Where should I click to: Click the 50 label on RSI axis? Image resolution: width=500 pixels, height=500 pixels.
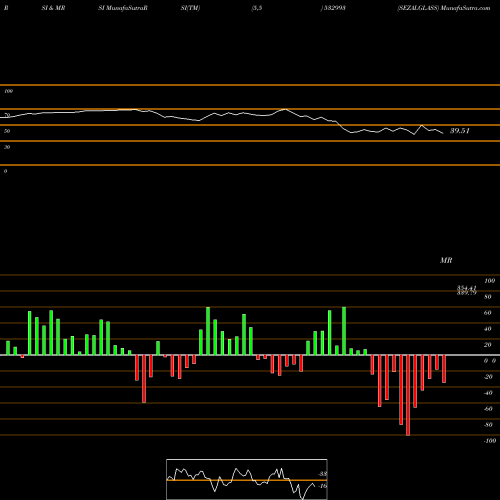point(7,131)
